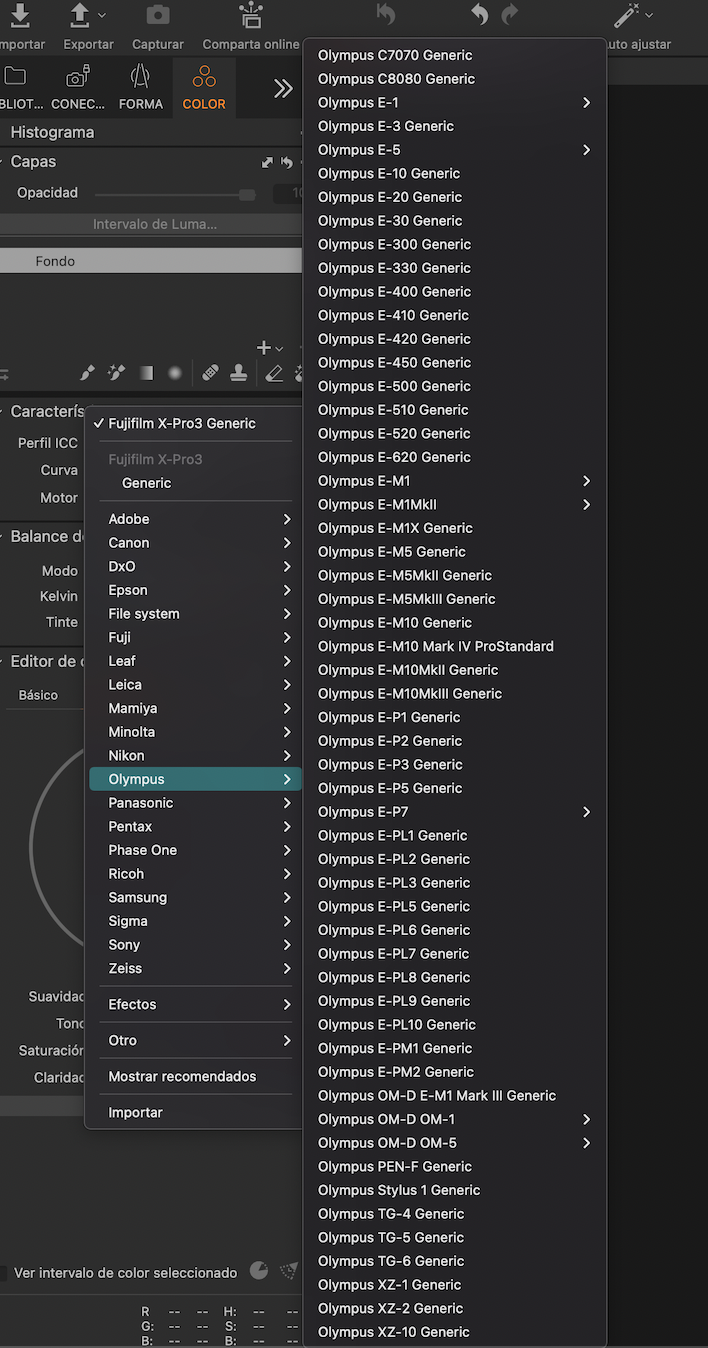This screenshot has height=1348, width=708.
Task: Select the linear gradient mask tool
Action: click(146, 373)
